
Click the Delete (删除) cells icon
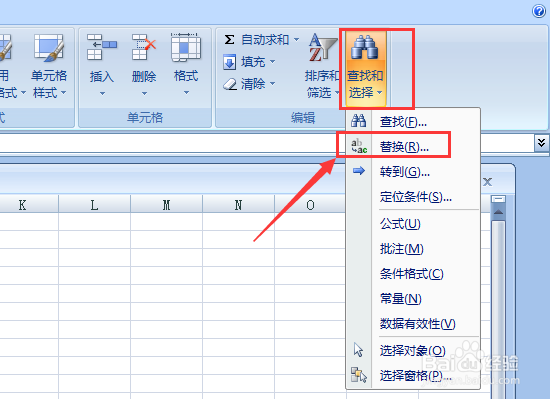(143, 47)
